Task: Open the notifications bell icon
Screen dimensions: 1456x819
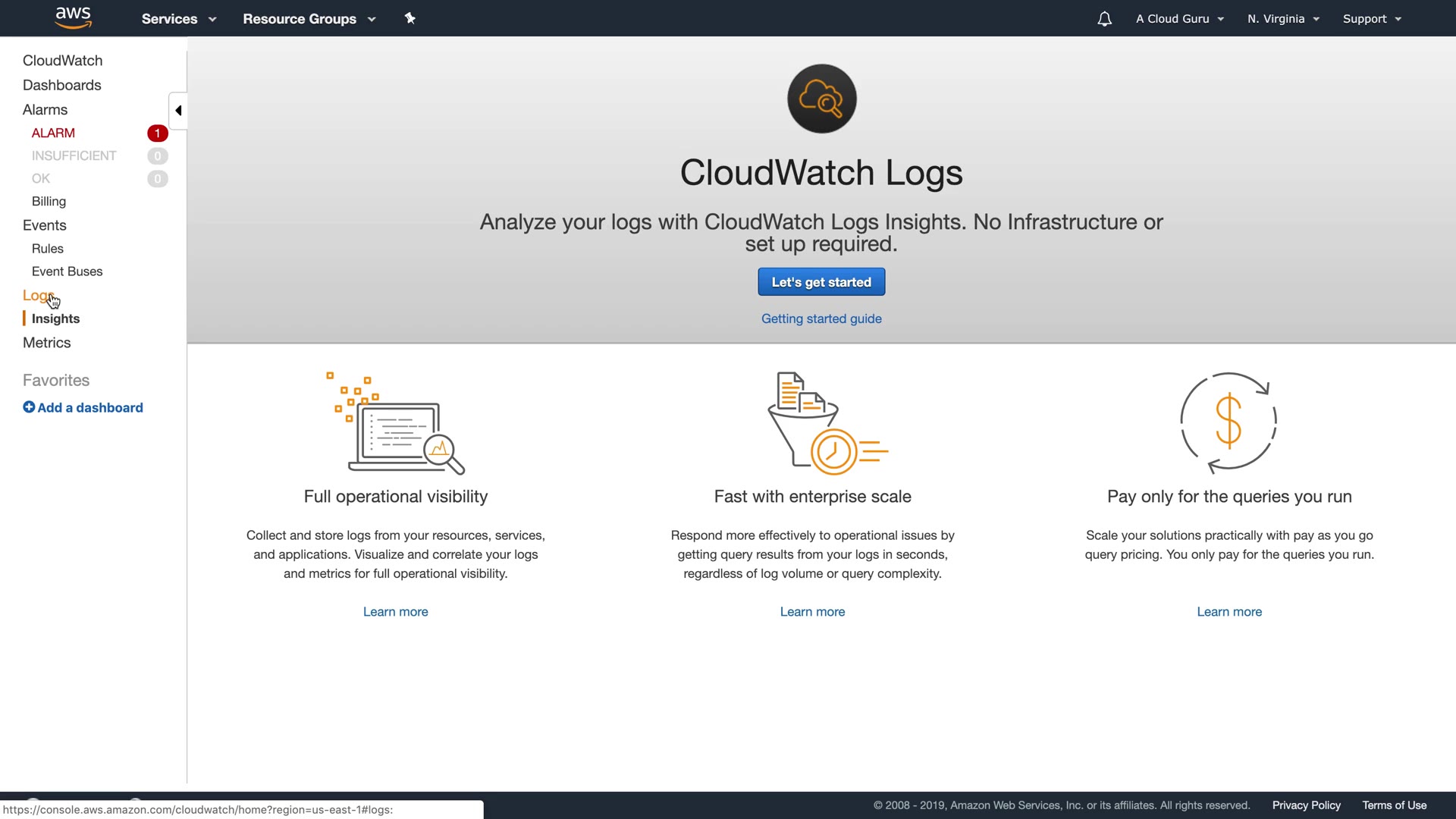Action: coord(1104,19)
